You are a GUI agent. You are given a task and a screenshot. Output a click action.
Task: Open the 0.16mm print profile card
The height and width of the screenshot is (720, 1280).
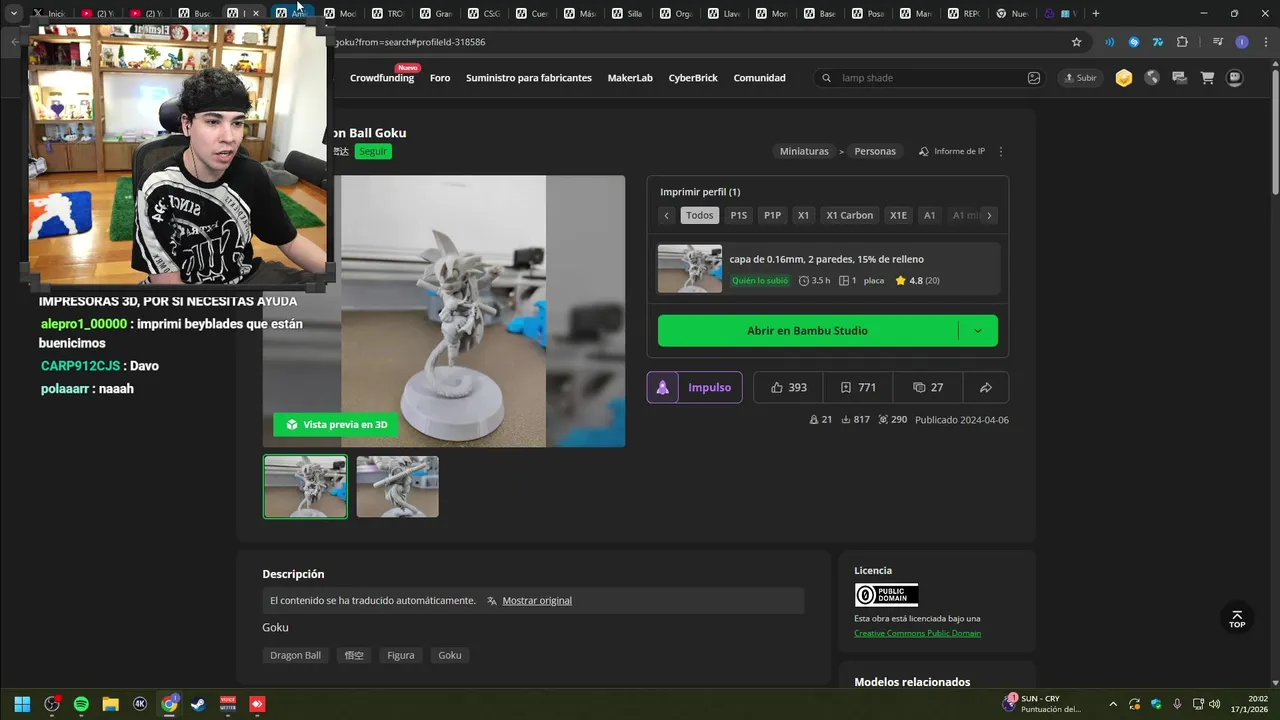828,269
